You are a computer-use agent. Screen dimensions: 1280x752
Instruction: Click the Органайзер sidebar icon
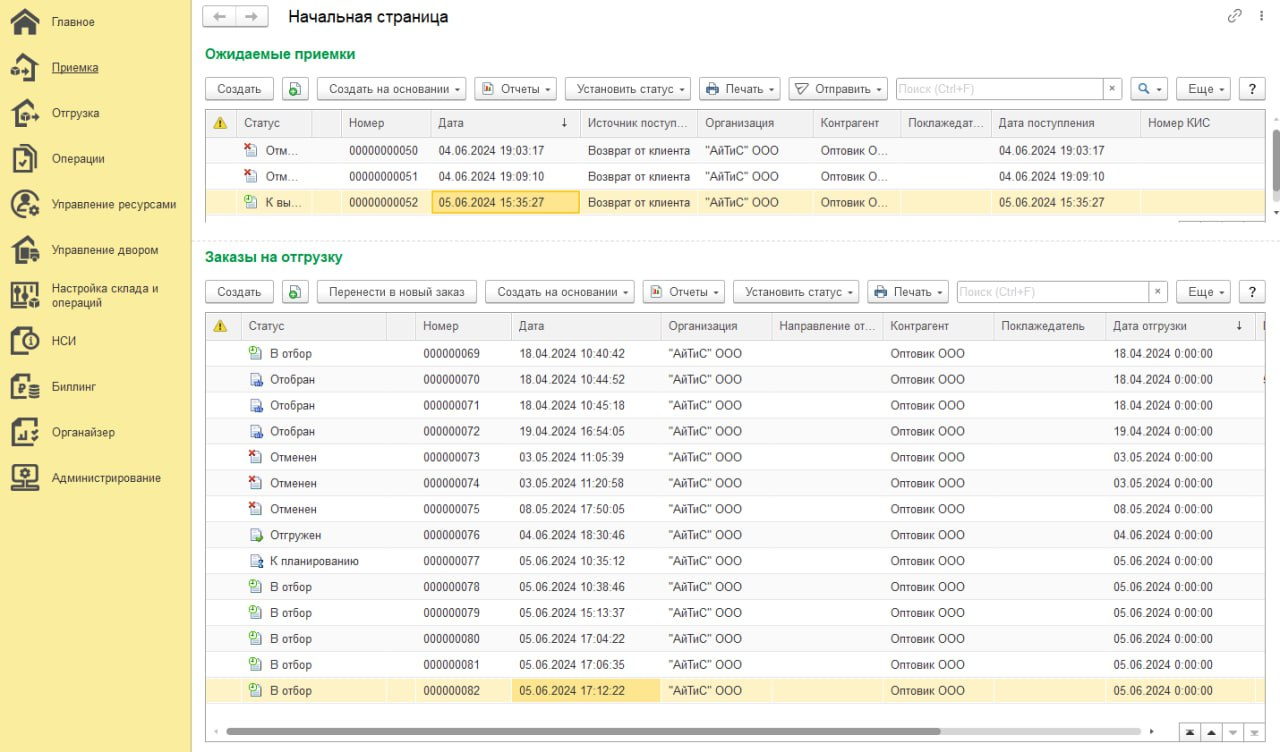[24, 433]
